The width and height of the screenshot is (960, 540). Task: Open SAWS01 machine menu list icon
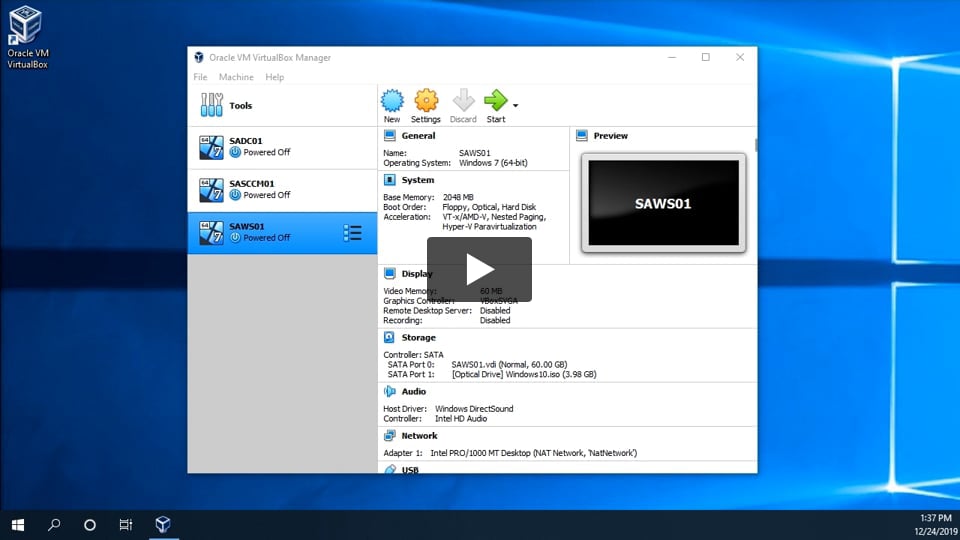click(x=352, y=233)
